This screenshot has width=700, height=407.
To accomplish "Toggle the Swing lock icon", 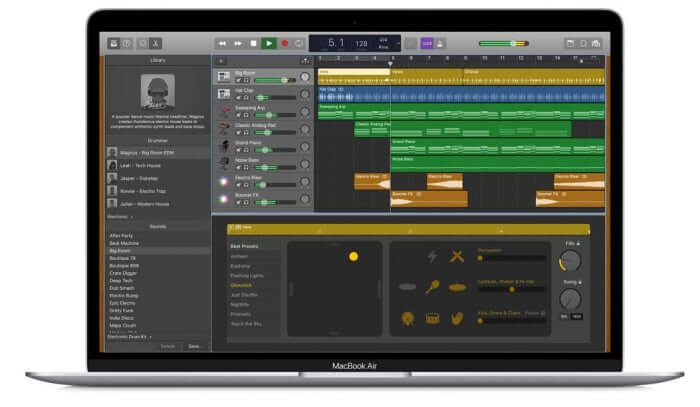I will [579, 282].
